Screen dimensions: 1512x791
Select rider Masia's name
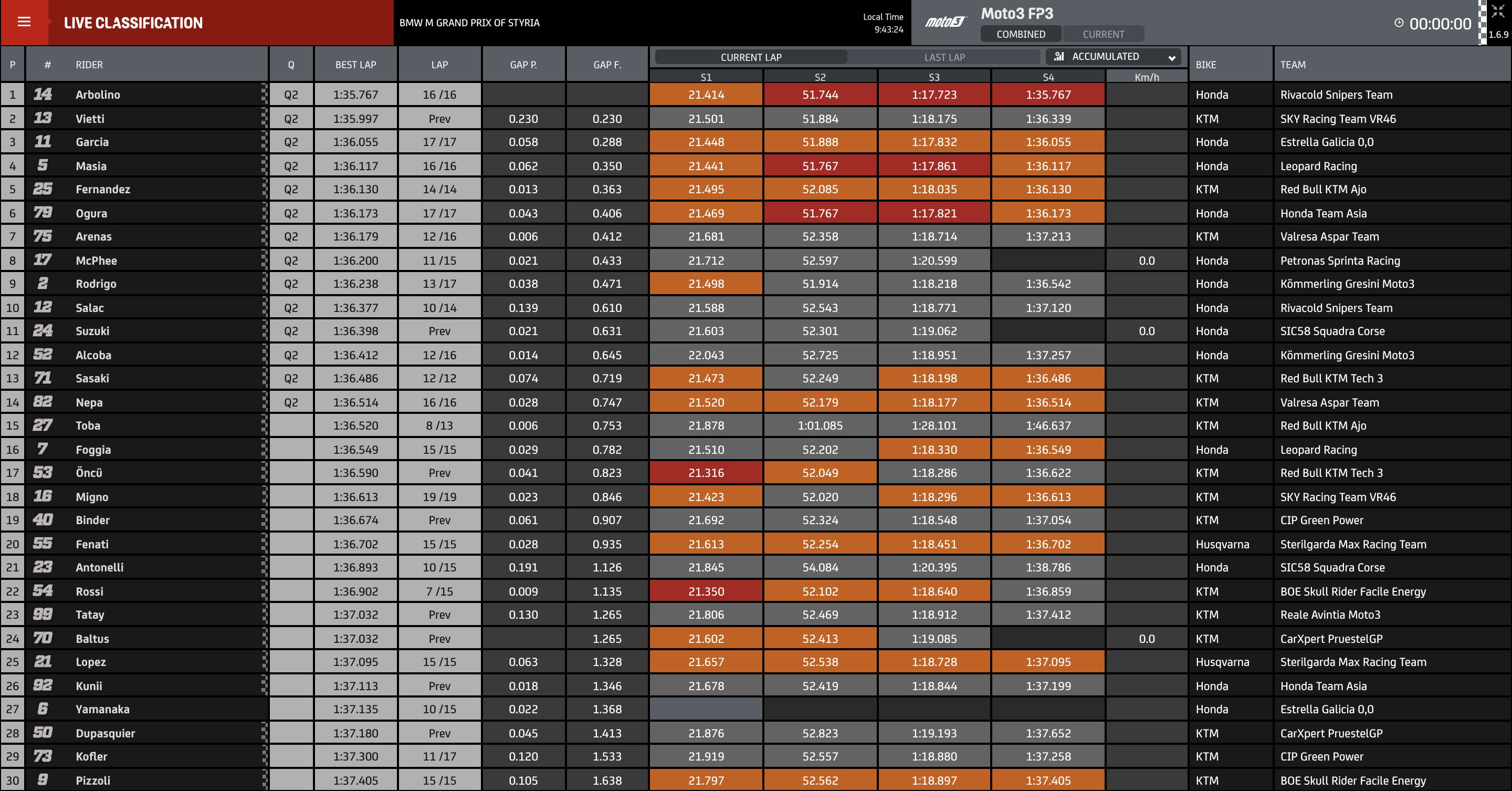click(91, 166)
